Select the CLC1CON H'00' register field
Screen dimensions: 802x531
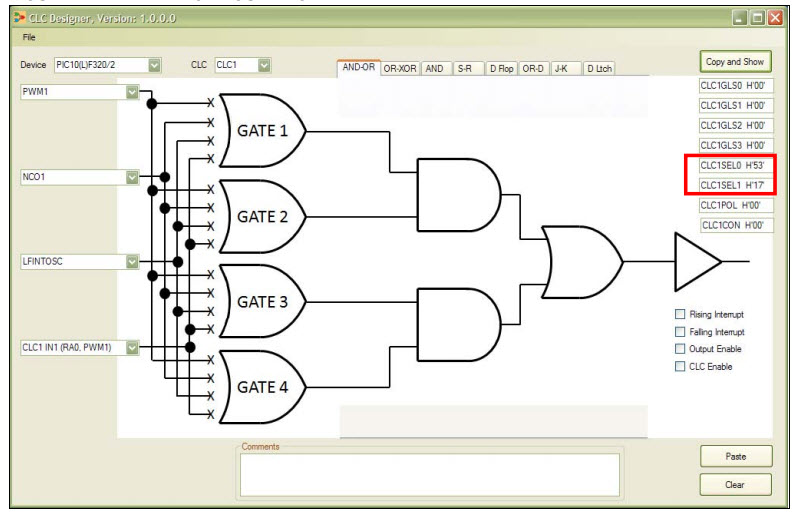tap(736, 225)
